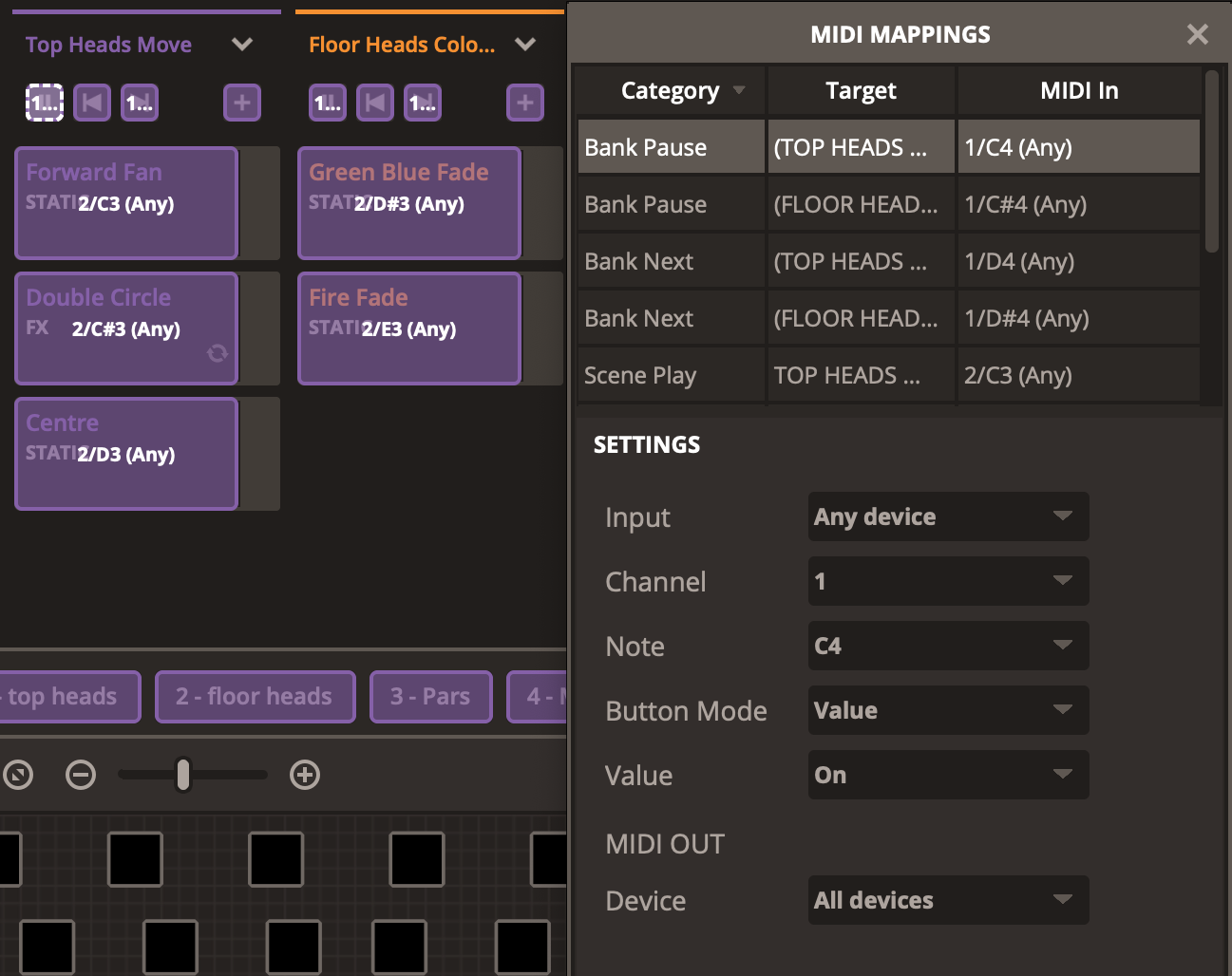Viewport: 1232px width, 976px height.
Task: Click the plus button in Top Heads Move bank
Action: click(x=241, y=103)
